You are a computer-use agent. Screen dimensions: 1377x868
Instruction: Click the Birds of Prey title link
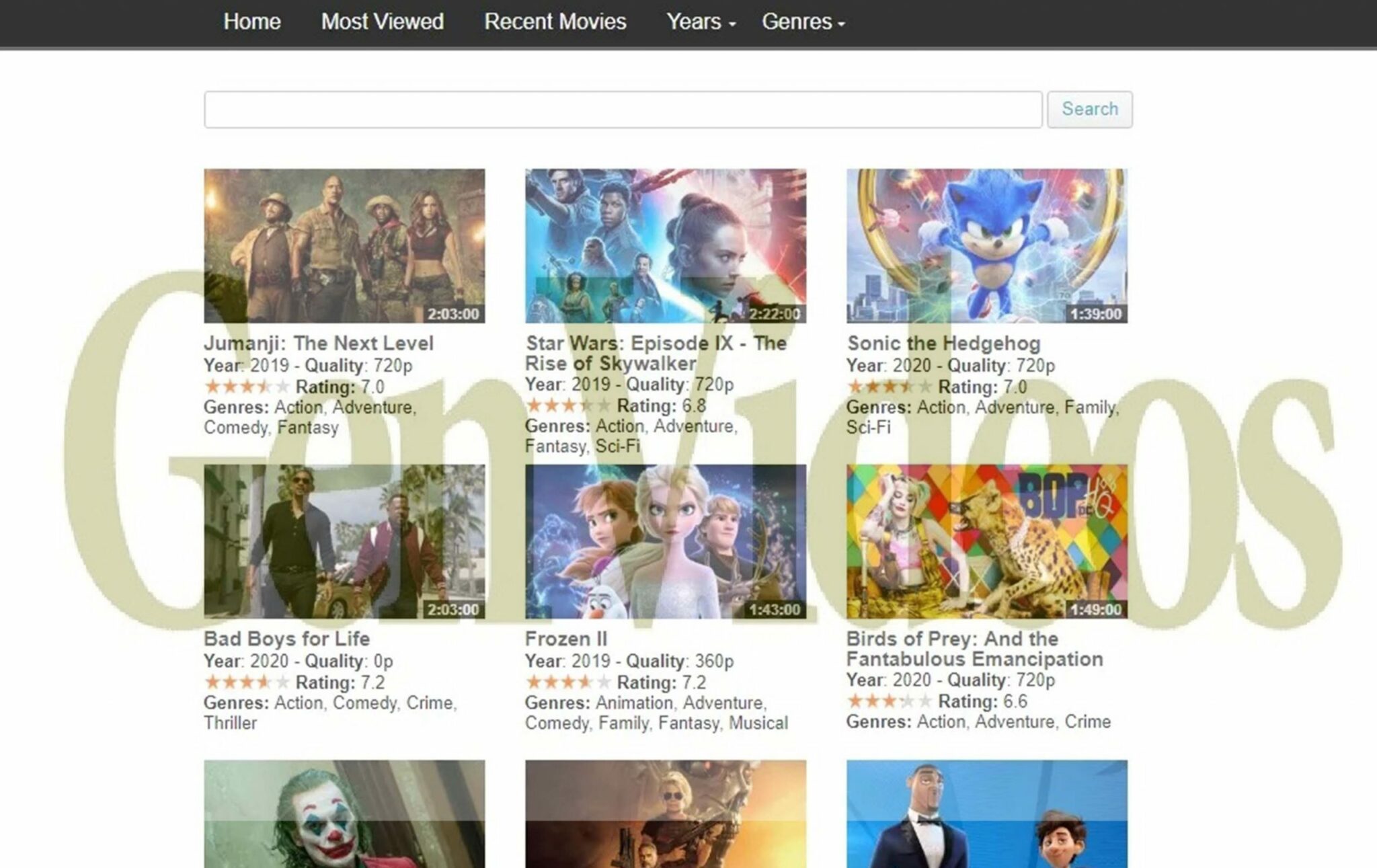click(975, 649)
